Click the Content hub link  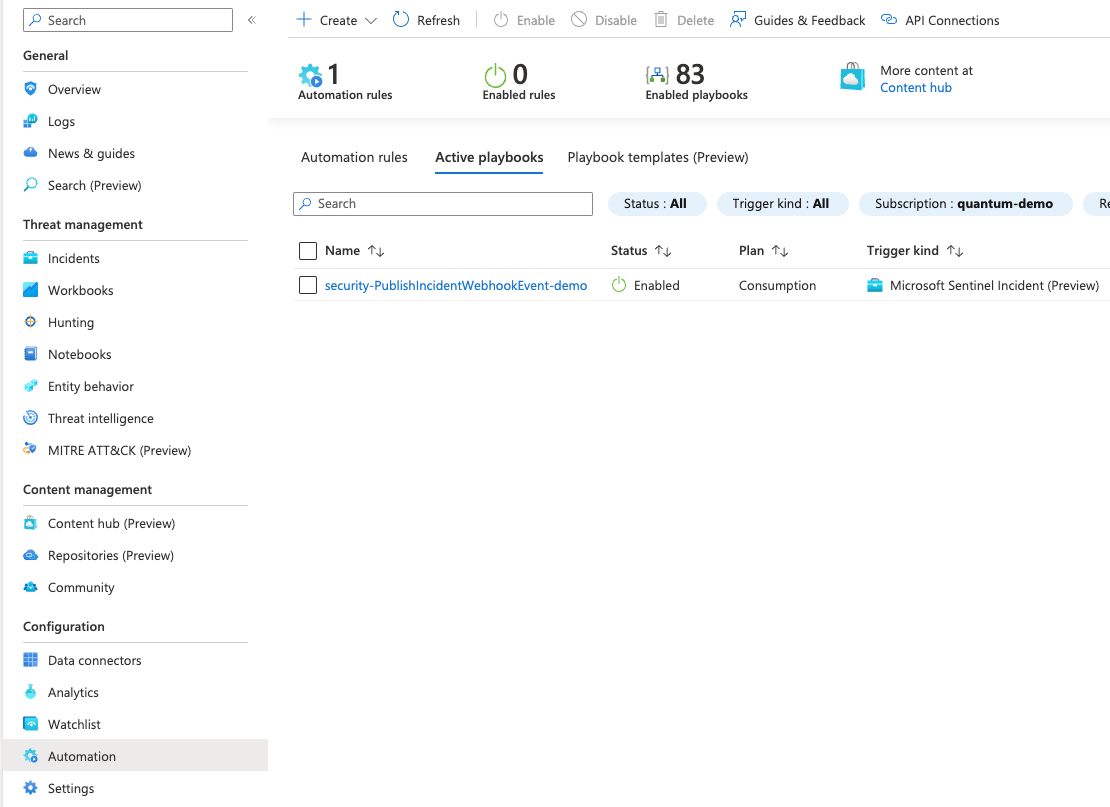pos(915,88)
